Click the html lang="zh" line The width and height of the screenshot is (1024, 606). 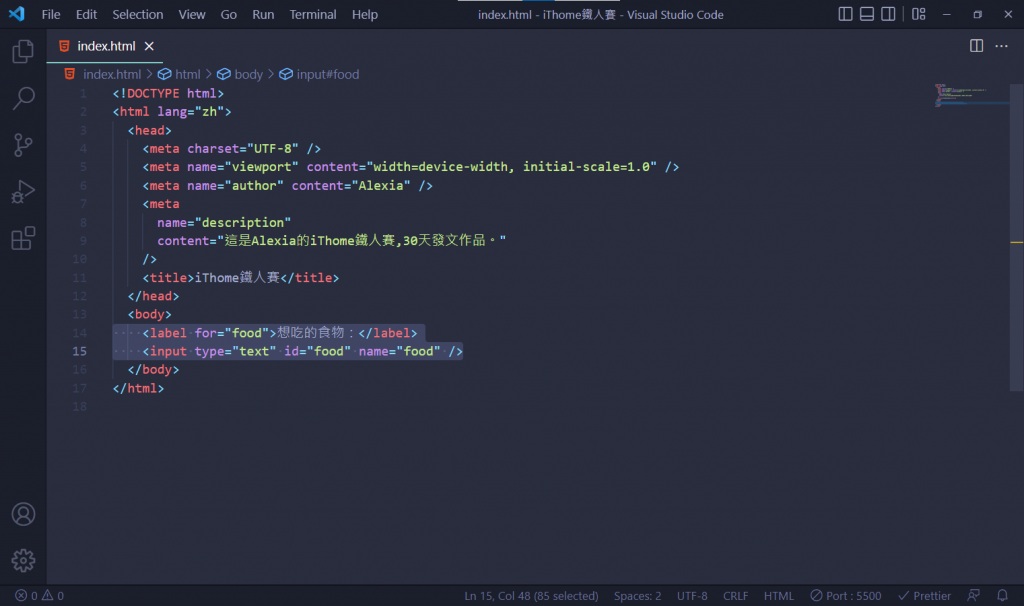tap(172, 112)
